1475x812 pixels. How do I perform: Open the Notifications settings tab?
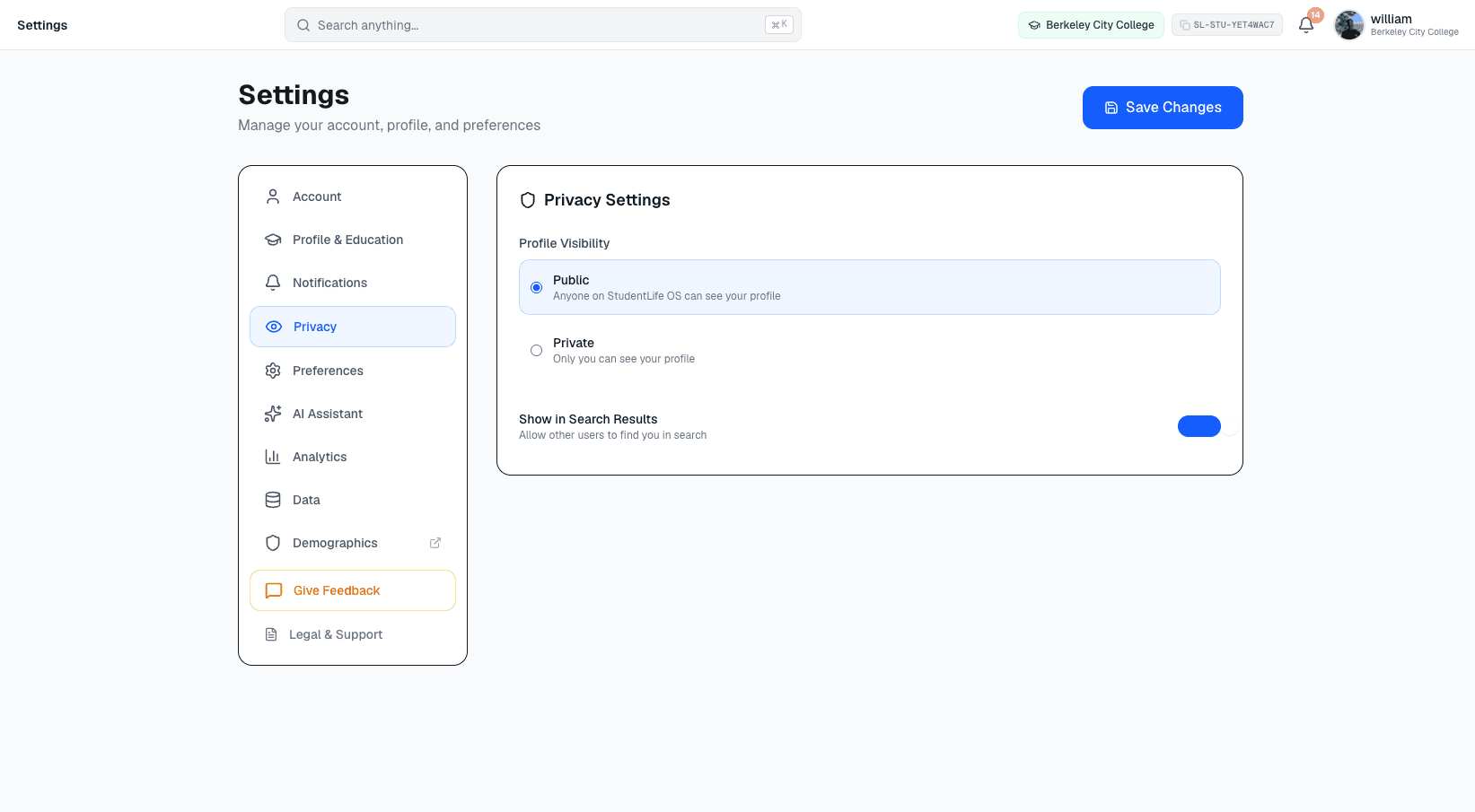tap(353, 283)
